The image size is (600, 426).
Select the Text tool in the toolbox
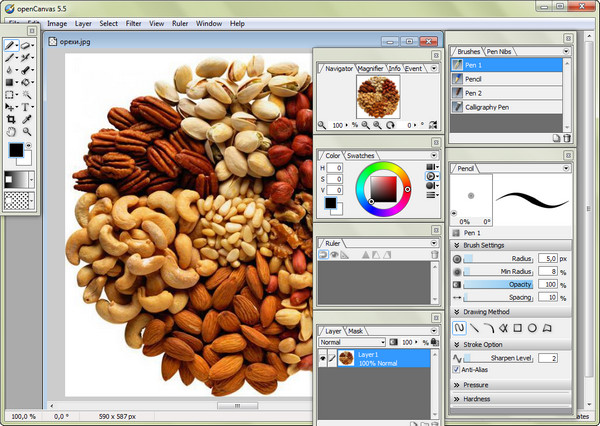pos(28,106)
